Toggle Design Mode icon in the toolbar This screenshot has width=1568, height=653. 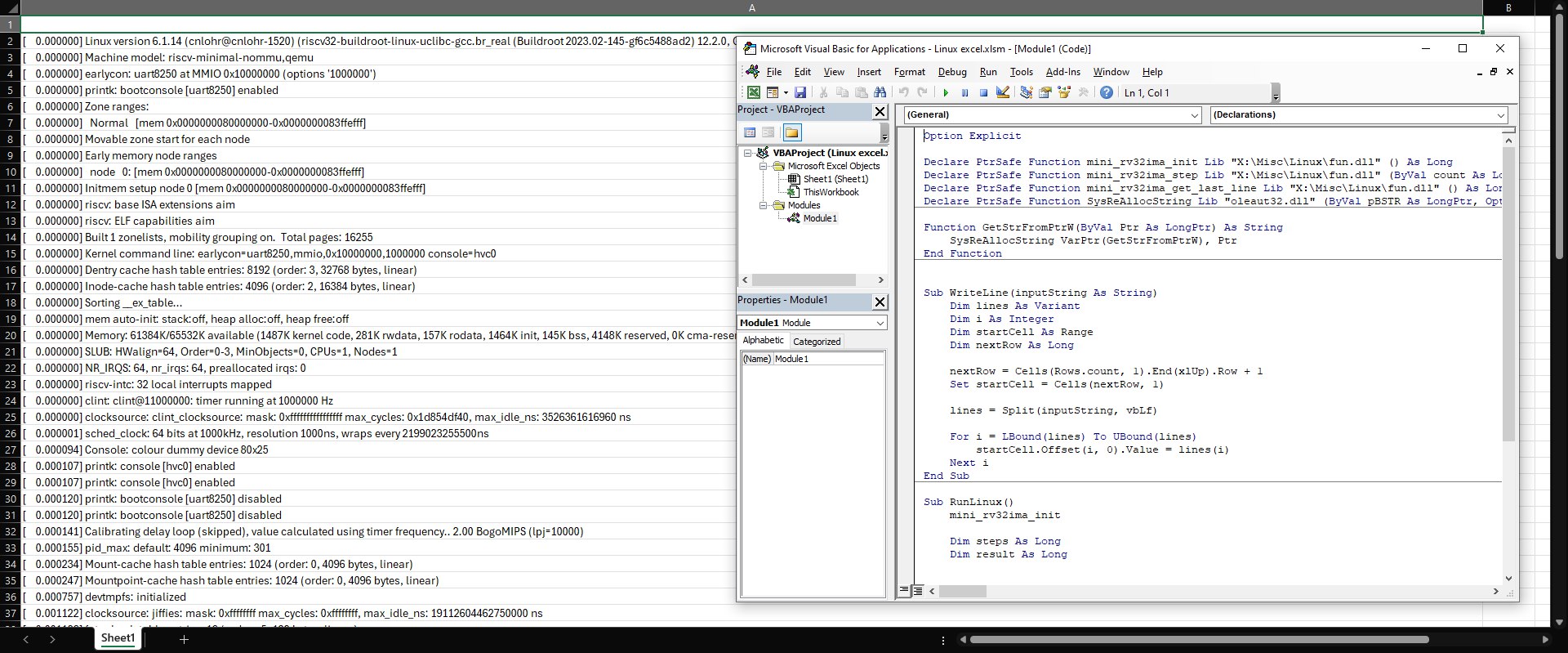pos(1003,93)
